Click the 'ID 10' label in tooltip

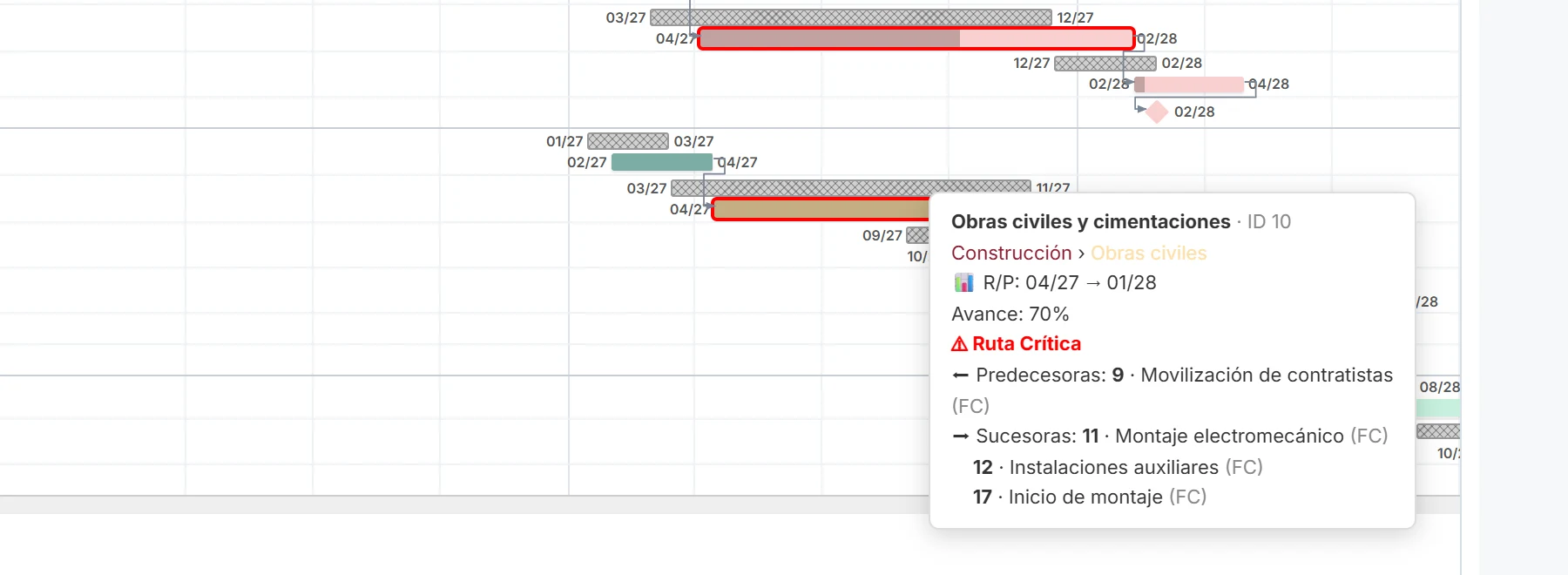[x=1268, y=221]
